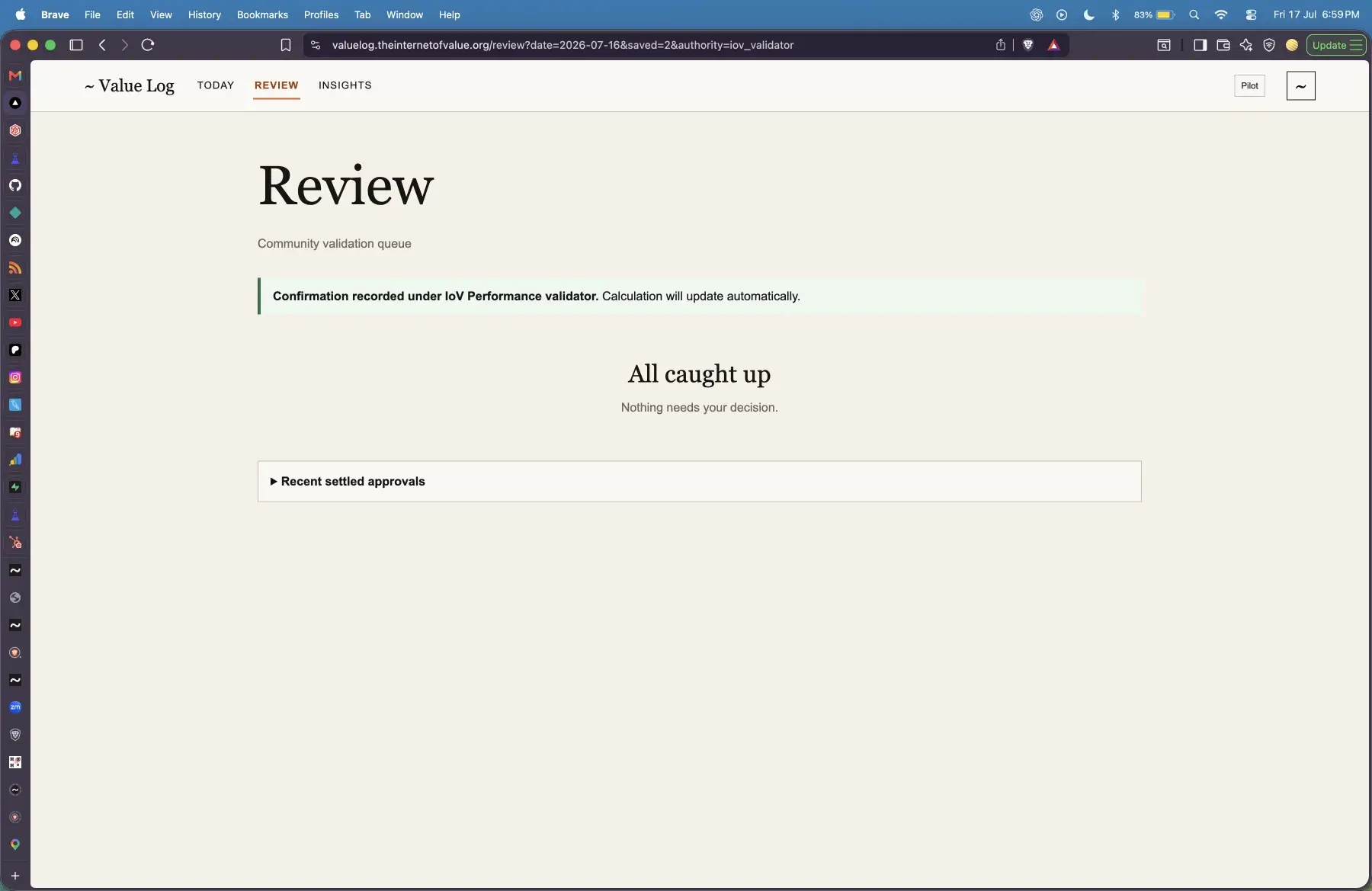Image resolution: width=1372 pixels, height=891 pixels.
Task: Toggle vertical tabs panel button
Action: tap(76, 45)
